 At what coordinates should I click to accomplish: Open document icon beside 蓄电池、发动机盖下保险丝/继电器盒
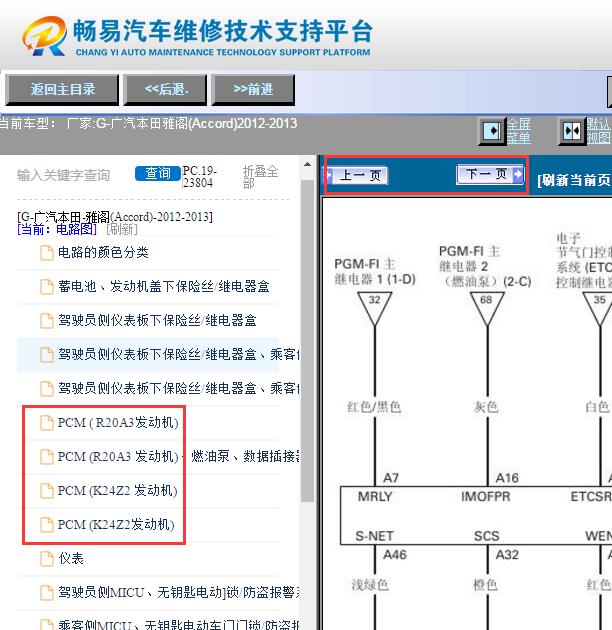pyautogui.click(x=47, y=287)
